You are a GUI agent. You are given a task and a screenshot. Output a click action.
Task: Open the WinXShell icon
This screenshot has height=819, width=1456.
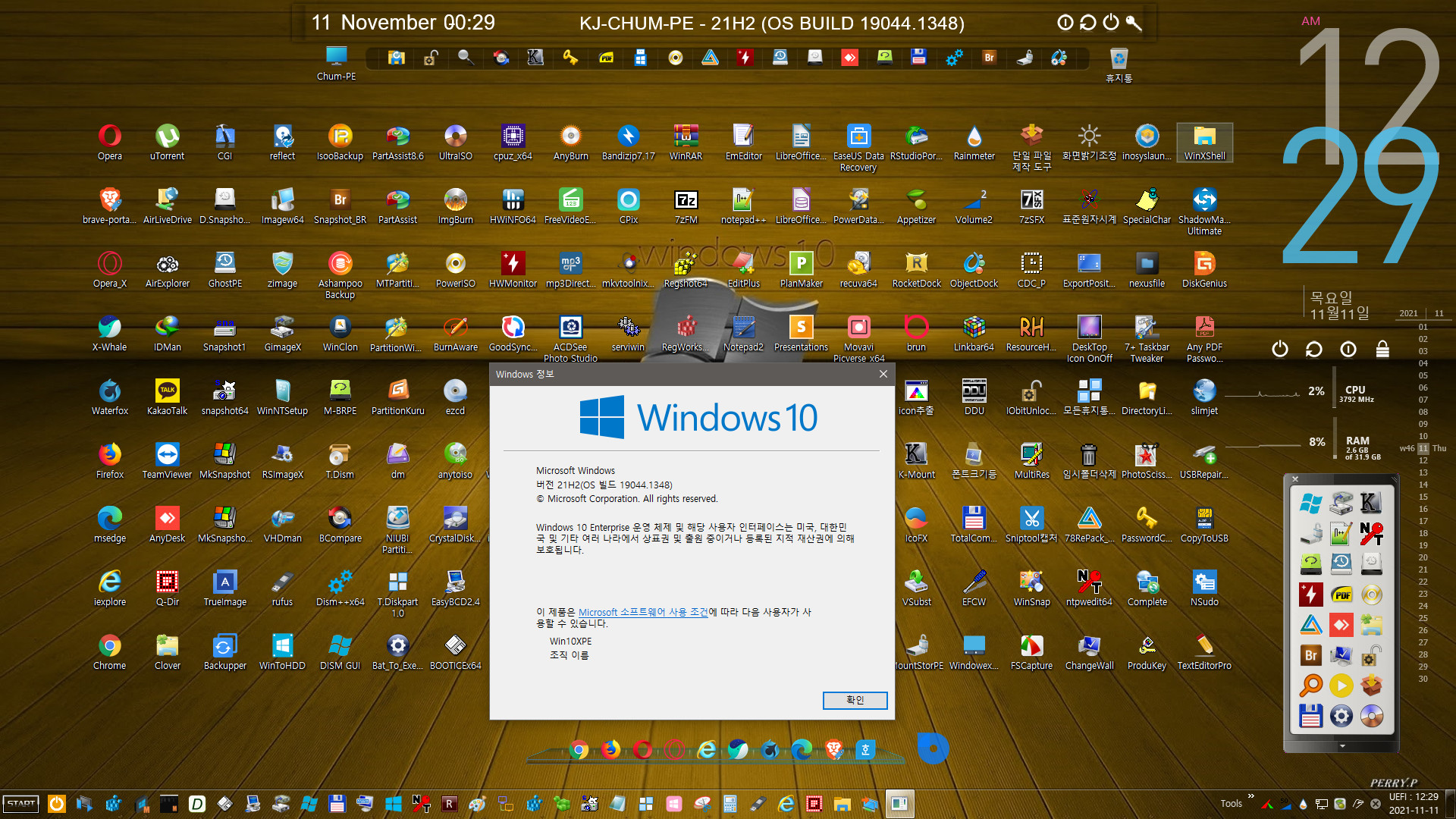(1205, 142)
